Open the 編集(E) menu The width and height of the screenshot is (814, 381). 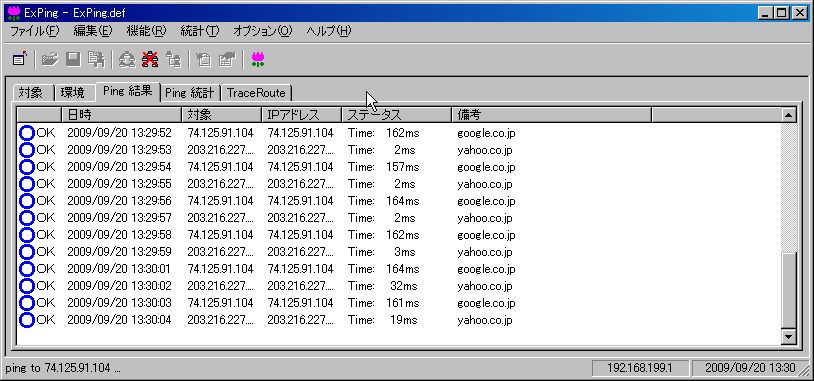pyautogui.click(x=93, y=31)
